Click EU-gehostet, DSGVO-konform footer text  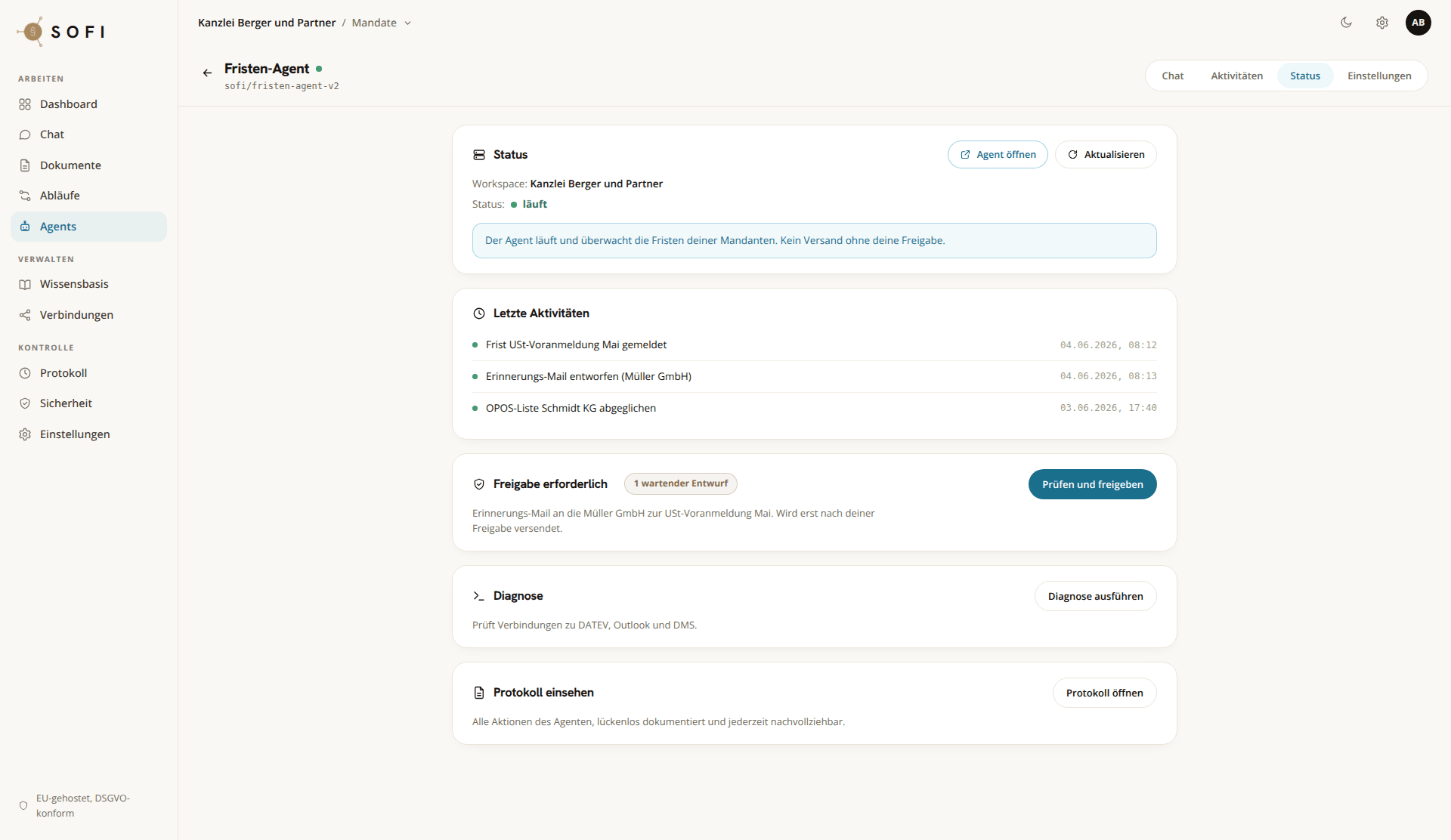[x=83, y=806]
